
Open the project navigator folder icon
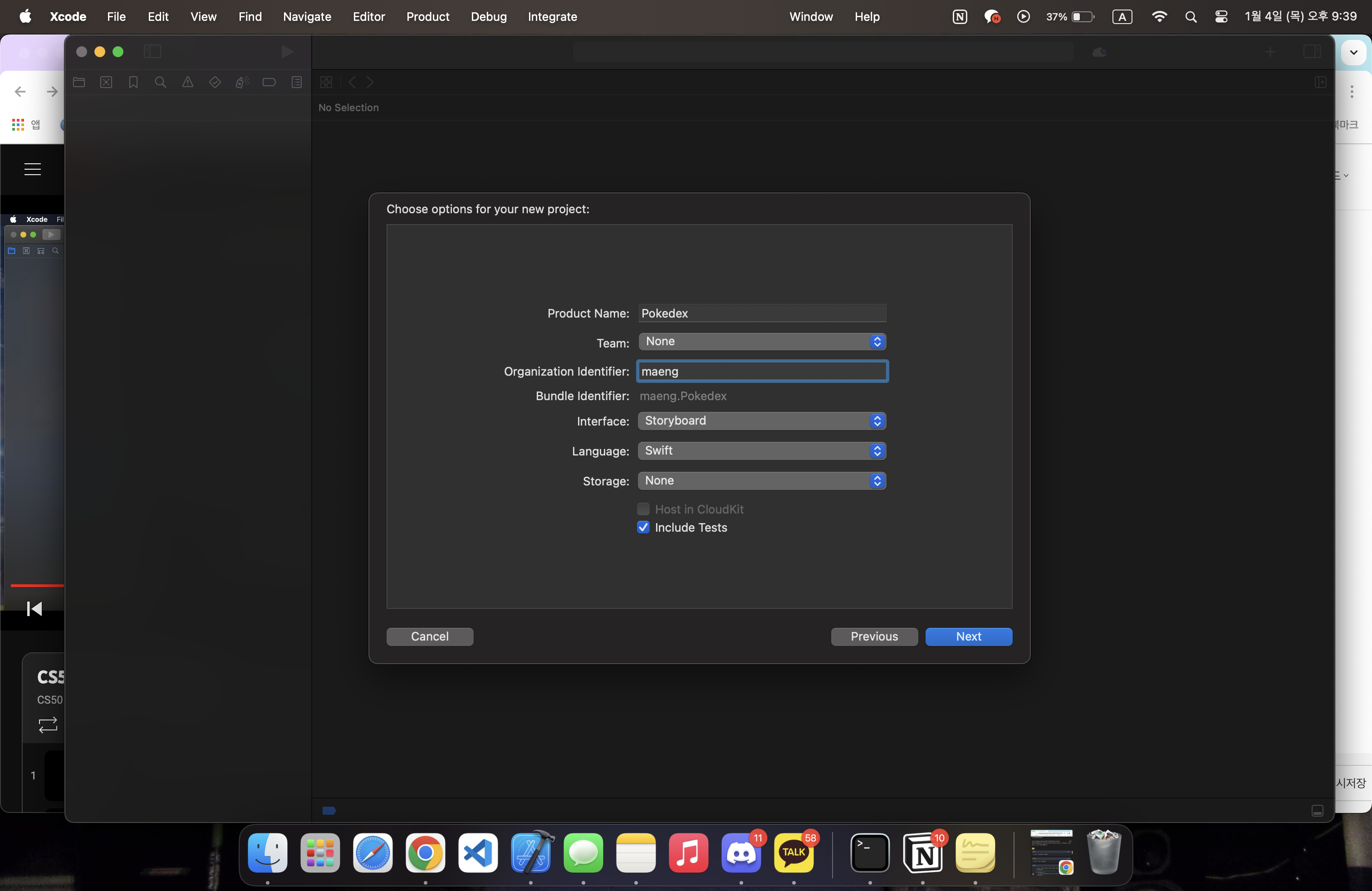pos(79,83)
